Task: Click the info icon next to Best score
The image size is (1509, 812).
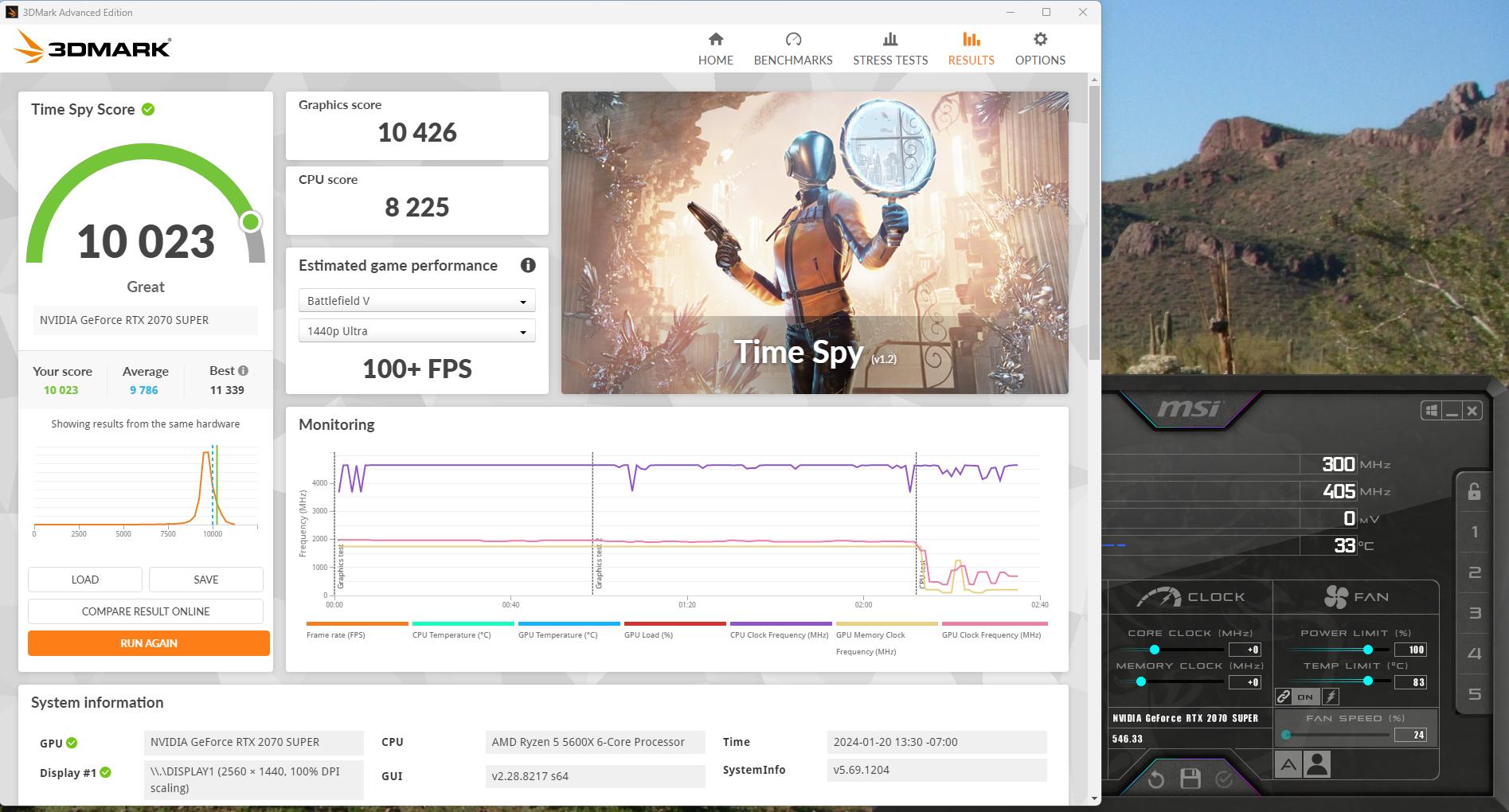Action: [x=243, y=371]
